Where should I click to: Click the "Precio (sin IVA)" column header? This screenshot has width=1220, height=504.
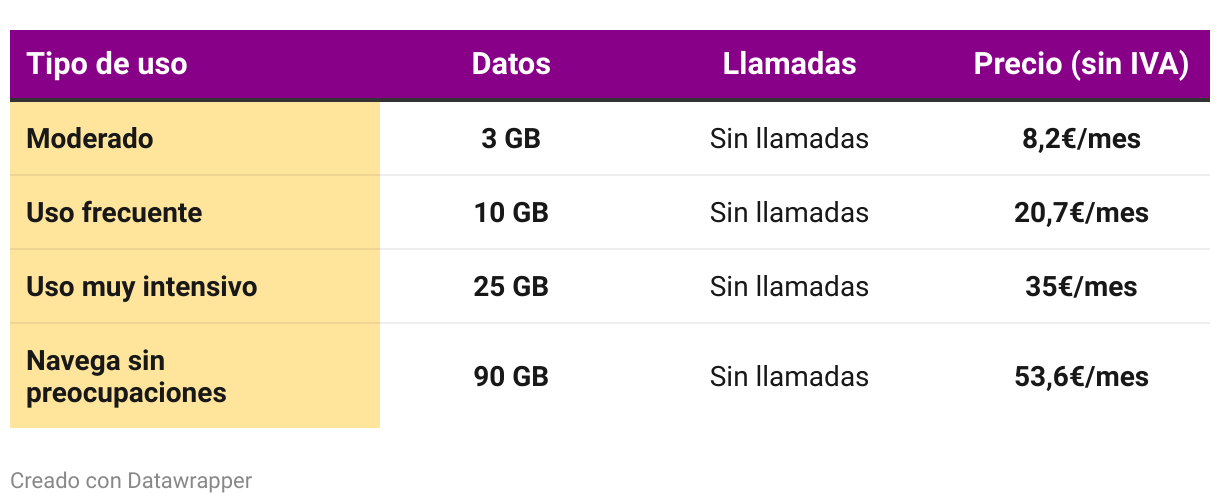[1081, 64]
